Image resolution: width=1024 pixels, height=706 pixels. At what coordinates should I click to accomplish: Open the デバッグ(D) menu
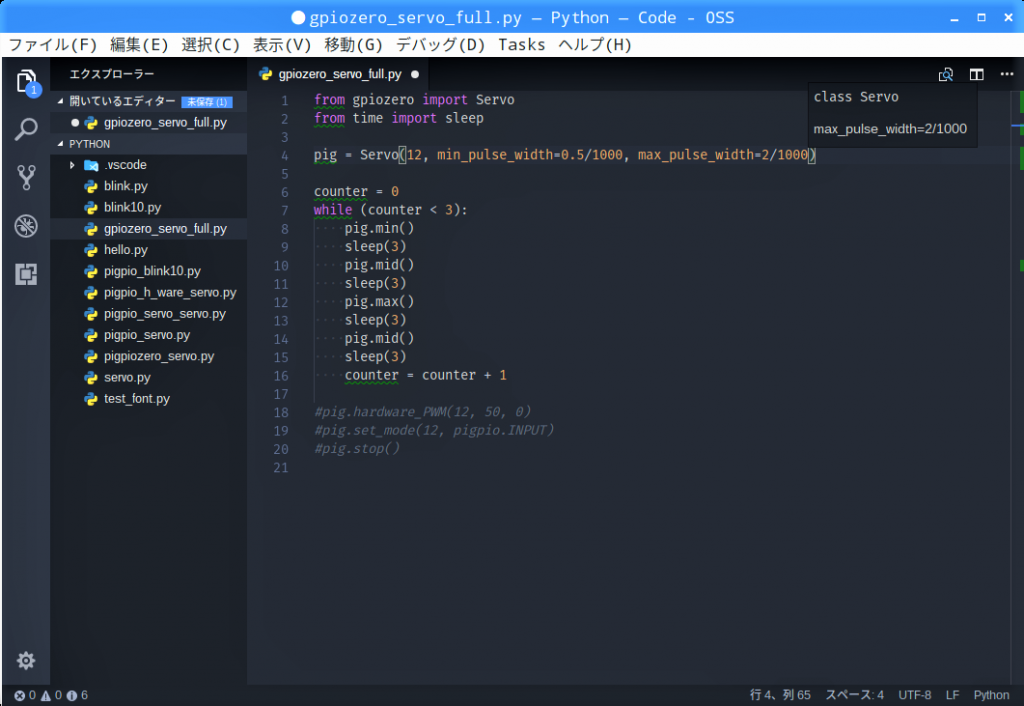440,44
